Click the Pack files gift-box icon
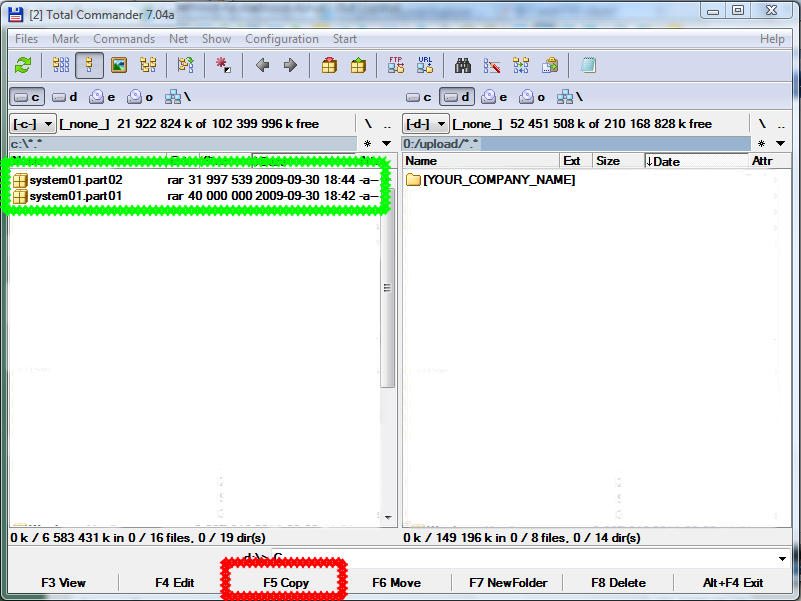This screenshot has width=801, height=601. pyautogui.click(x=329, y=66)
